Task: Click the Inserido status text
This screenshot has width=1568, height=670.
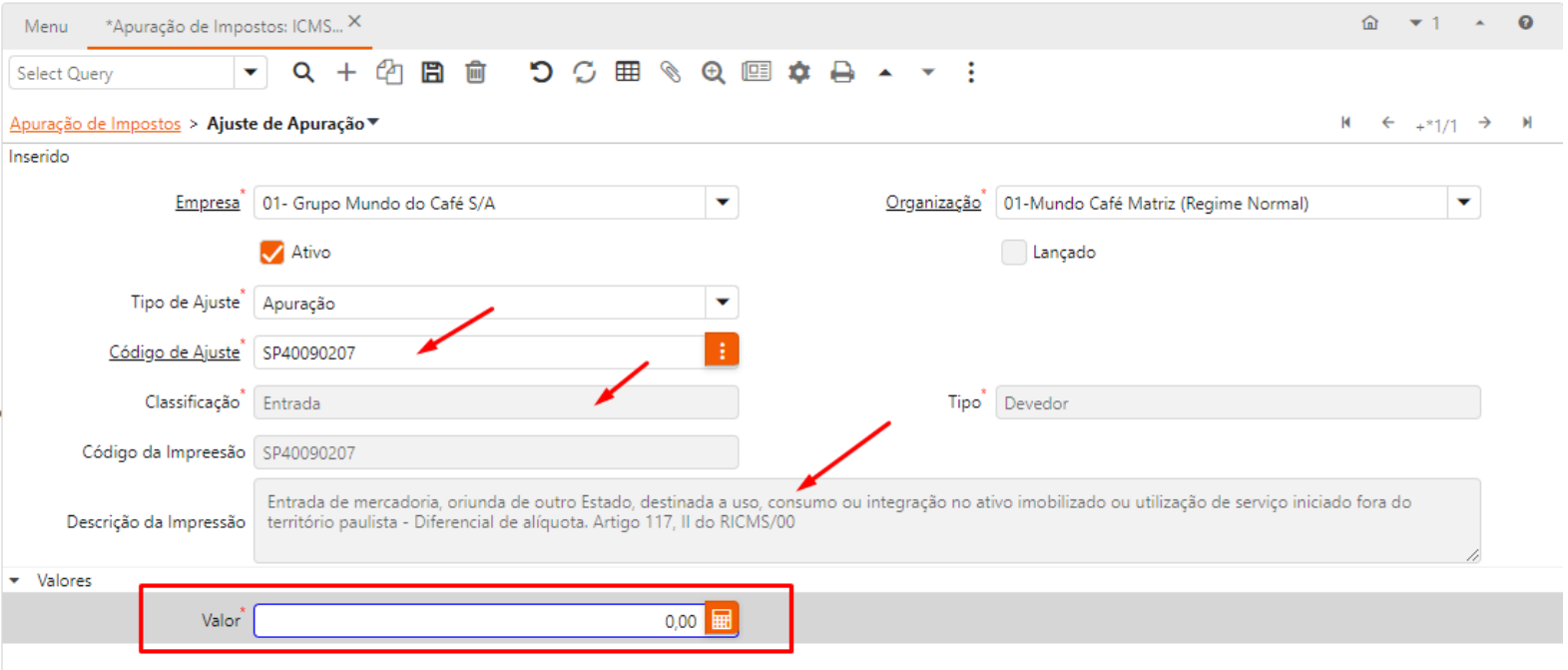Action: click(39, 157)
